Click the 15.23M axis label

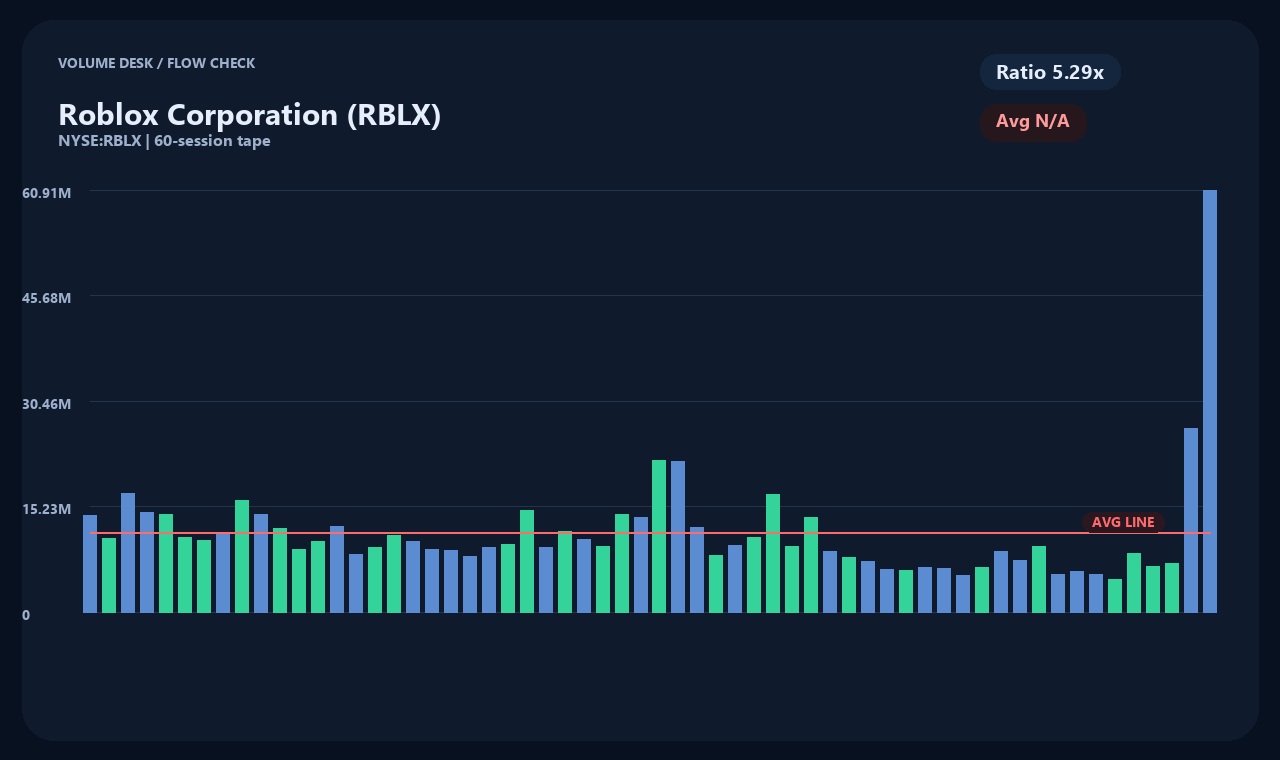tap(47, 509)
